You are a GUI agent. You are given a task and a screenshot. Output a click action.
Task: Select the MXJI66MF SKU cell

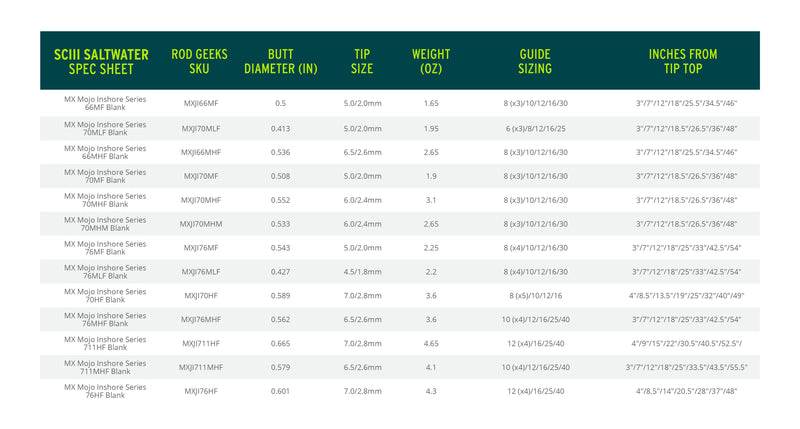pos(200,103)
